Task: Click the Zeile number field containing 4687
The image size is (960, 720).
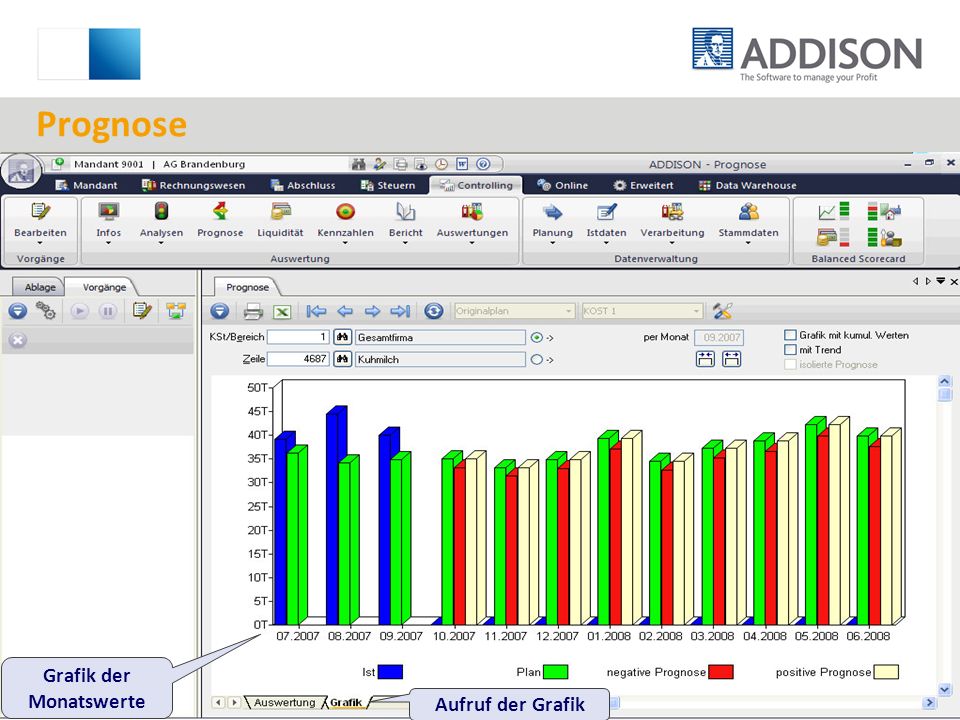Action: coord(298,359)
